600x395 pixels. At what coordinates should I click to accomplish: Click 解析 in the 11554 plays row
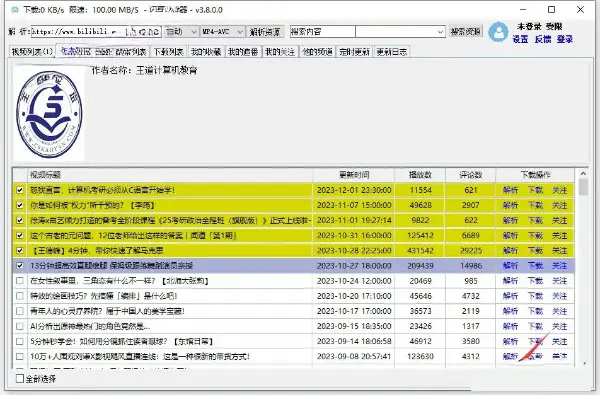pyautogui.click(x=510, y=190)
